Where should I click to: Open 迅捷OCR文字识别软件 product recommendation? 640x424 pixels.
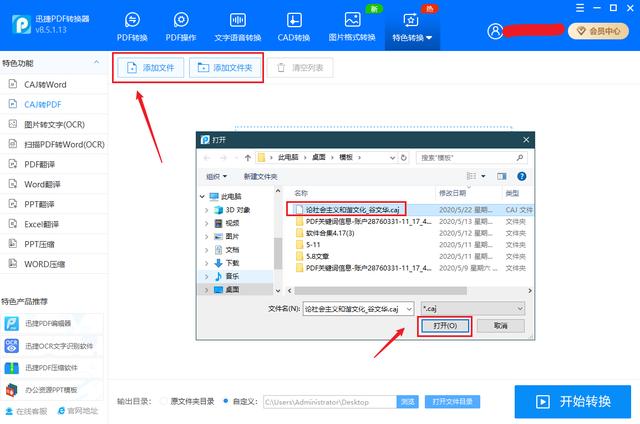[x=52, y=346]
